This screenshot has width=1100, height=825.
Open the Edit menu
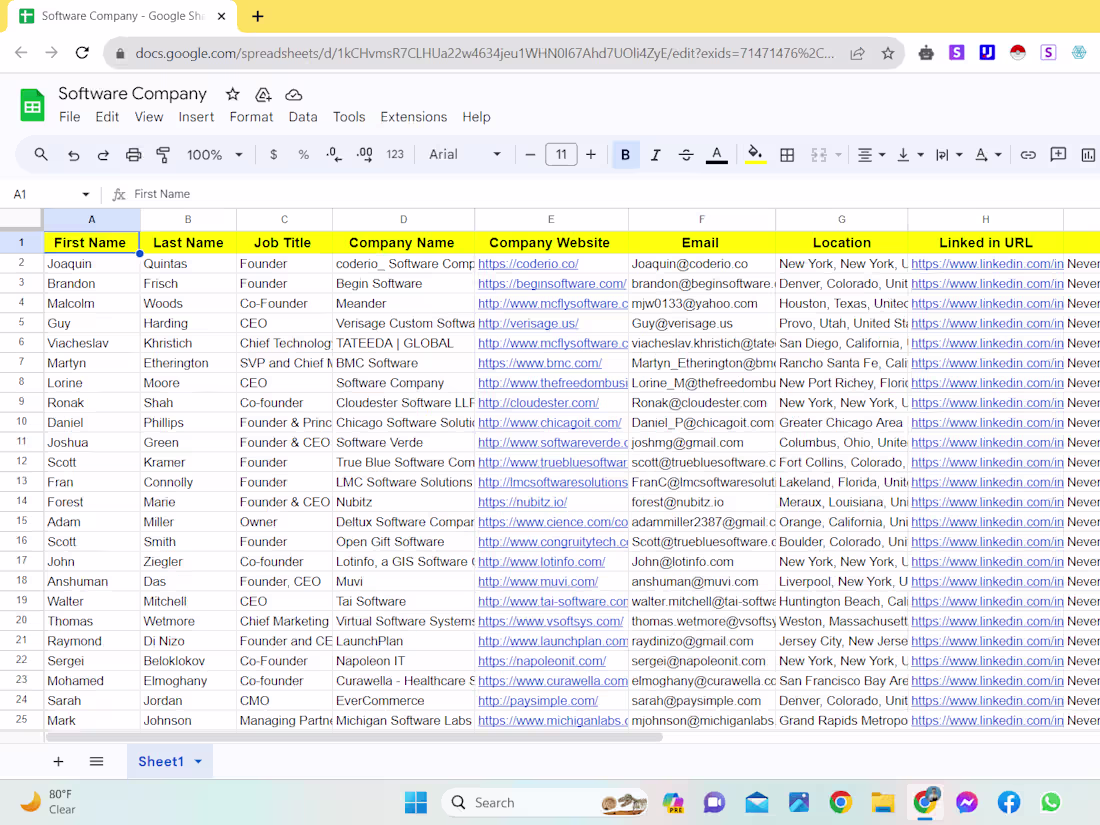pos(107,116)
